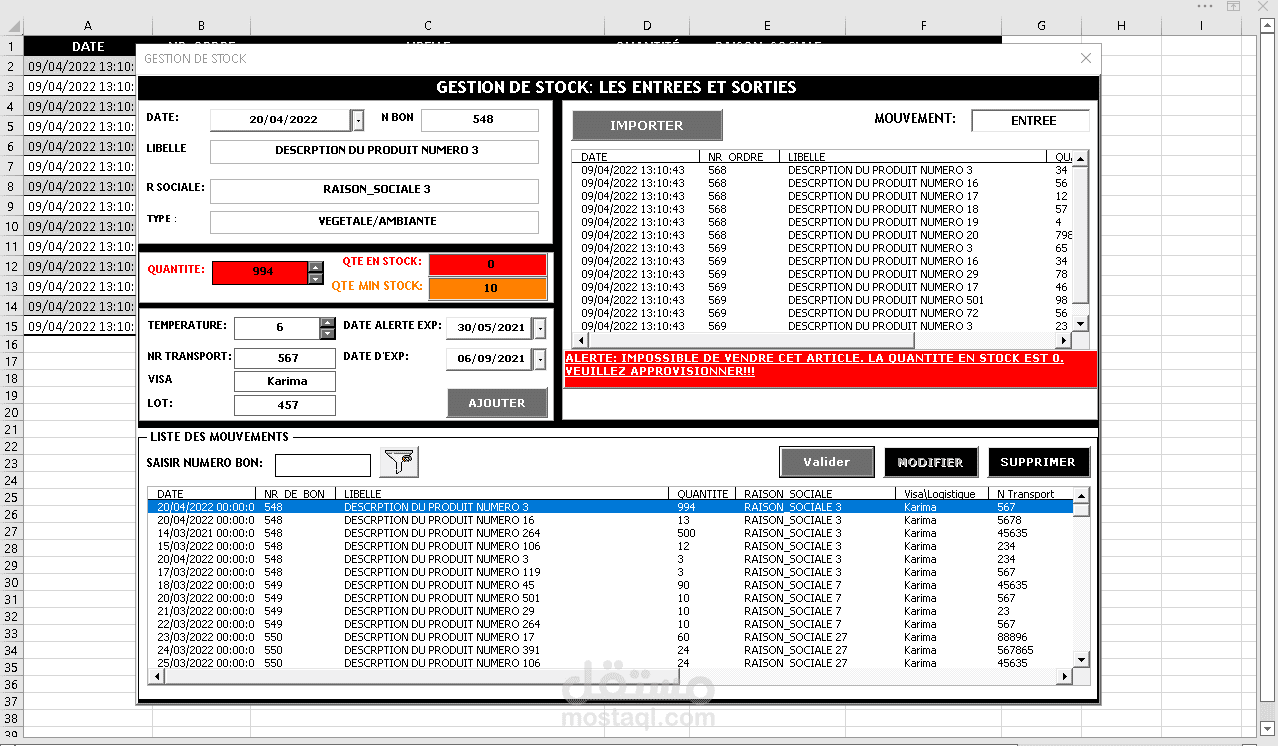Select imported row PRODUIT NUMERO 72
Screen dimensions: 1278x746
(x=823, y=313)
